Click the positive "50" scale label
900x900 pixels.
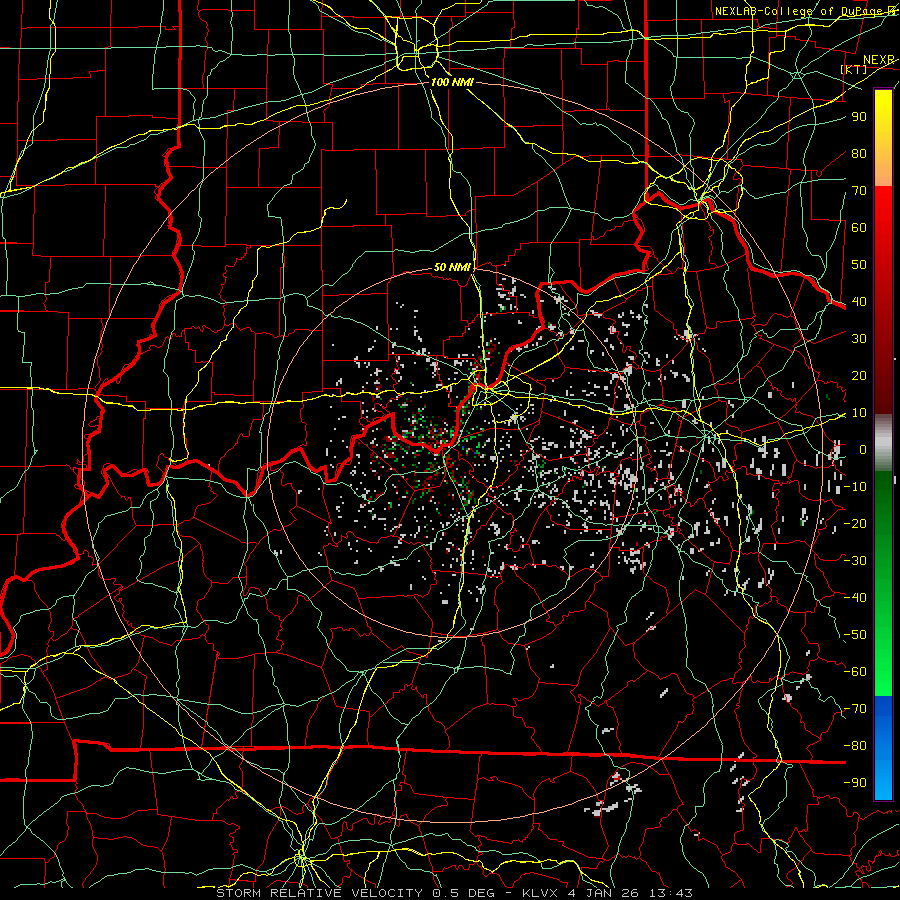[x=859, y=265]
